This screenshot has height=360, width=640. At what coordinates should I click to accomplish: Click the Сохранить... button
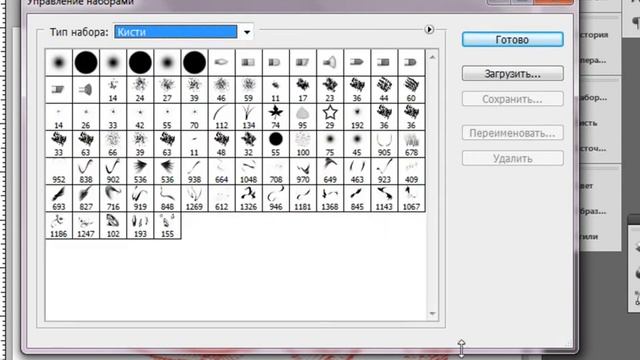(513, 99)
